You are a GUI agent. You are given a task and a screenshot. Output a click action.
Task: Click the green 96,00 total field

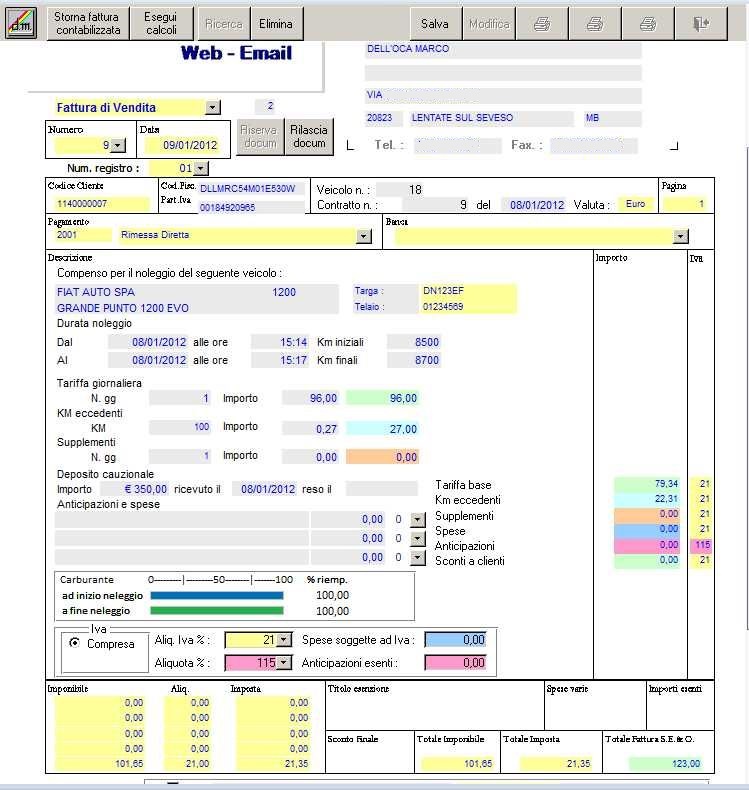(x=383, y=398)
